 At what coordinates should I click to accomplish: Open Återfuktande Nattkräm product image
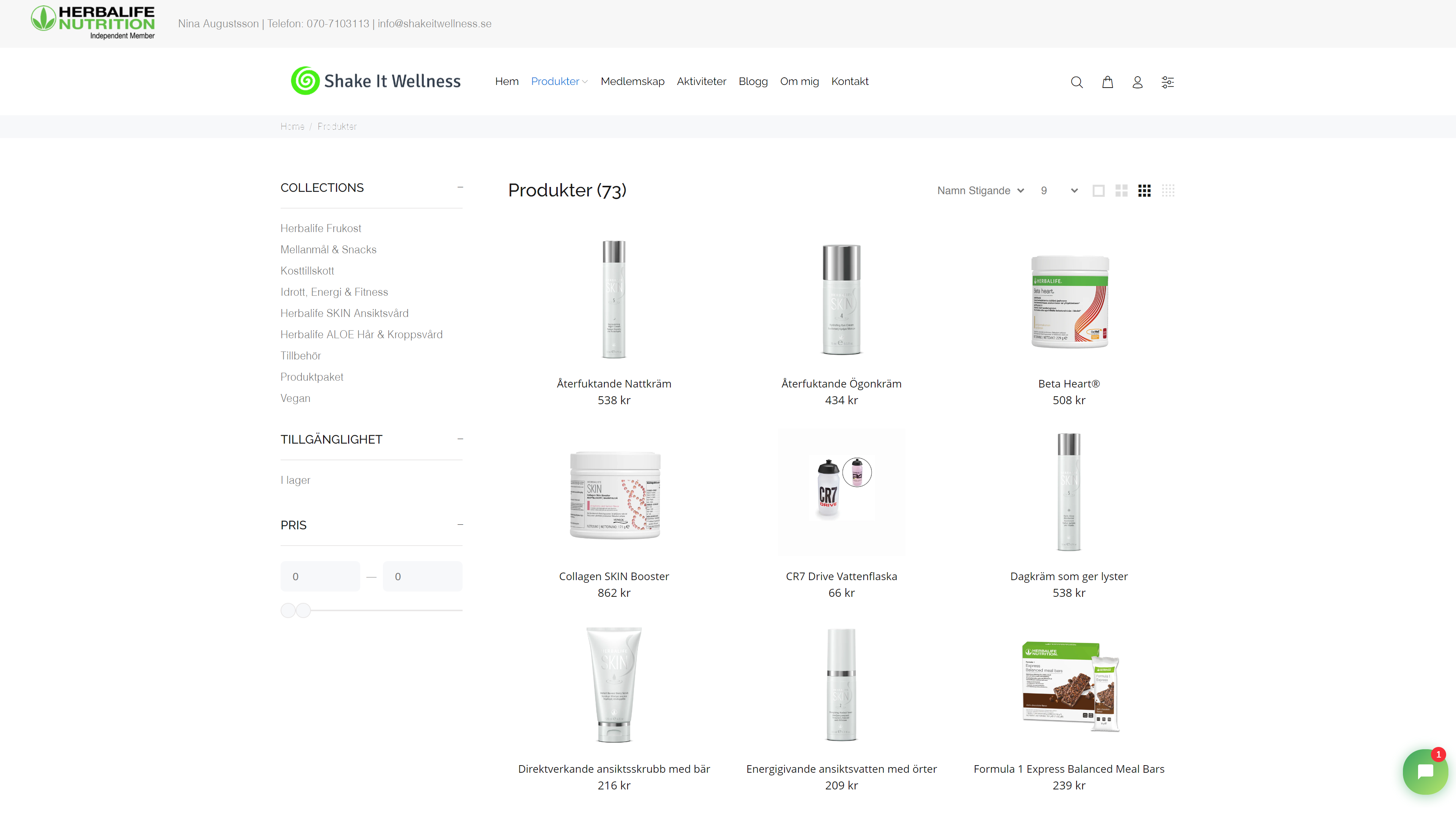pyautogui.click(x=614, y=300)
